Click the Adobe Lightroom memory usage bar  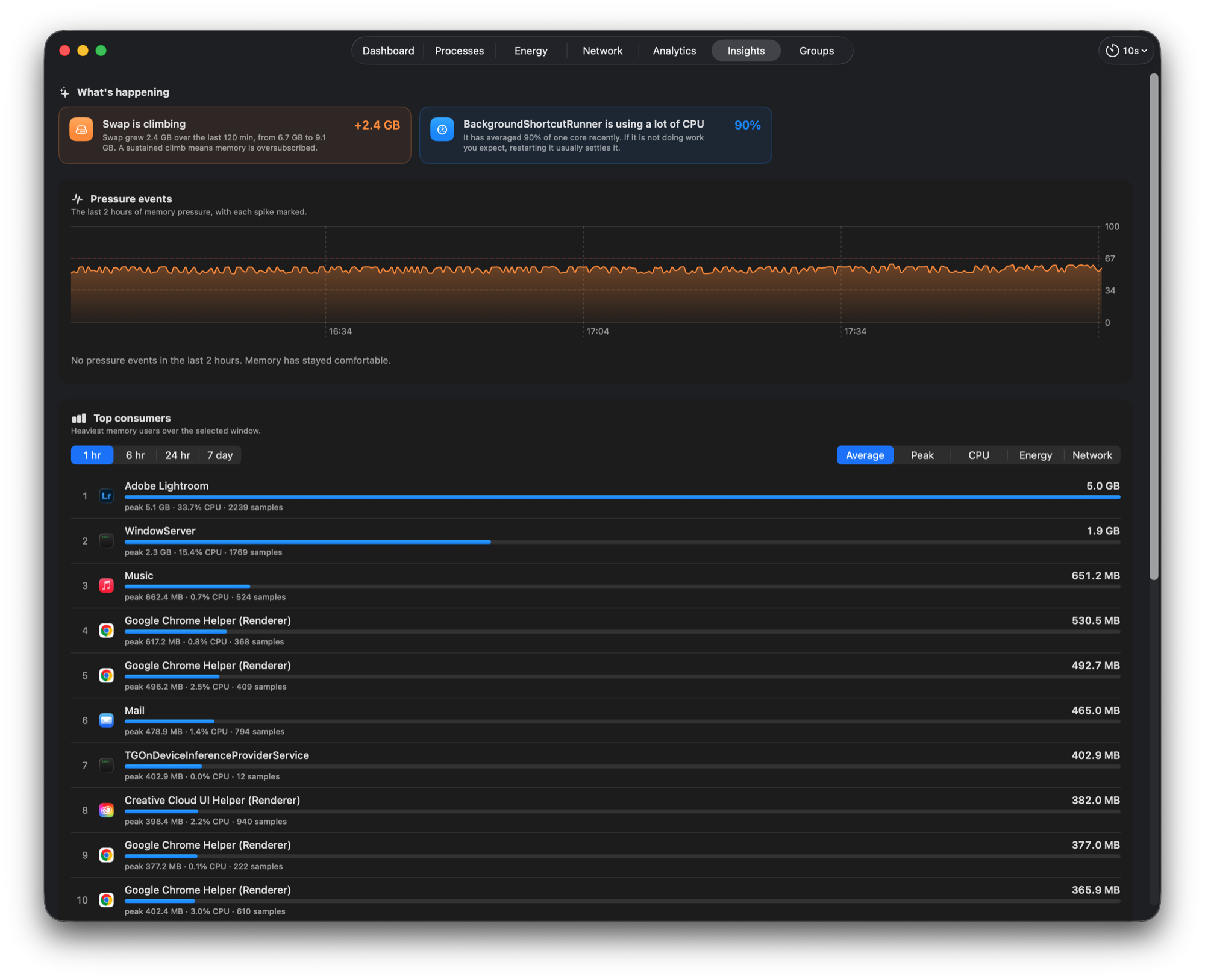point(622,497)
